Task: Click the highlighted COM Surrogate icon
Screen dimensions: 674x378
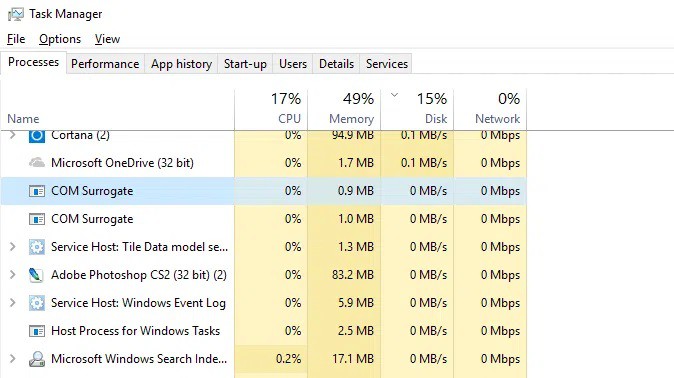Action: 37,191
